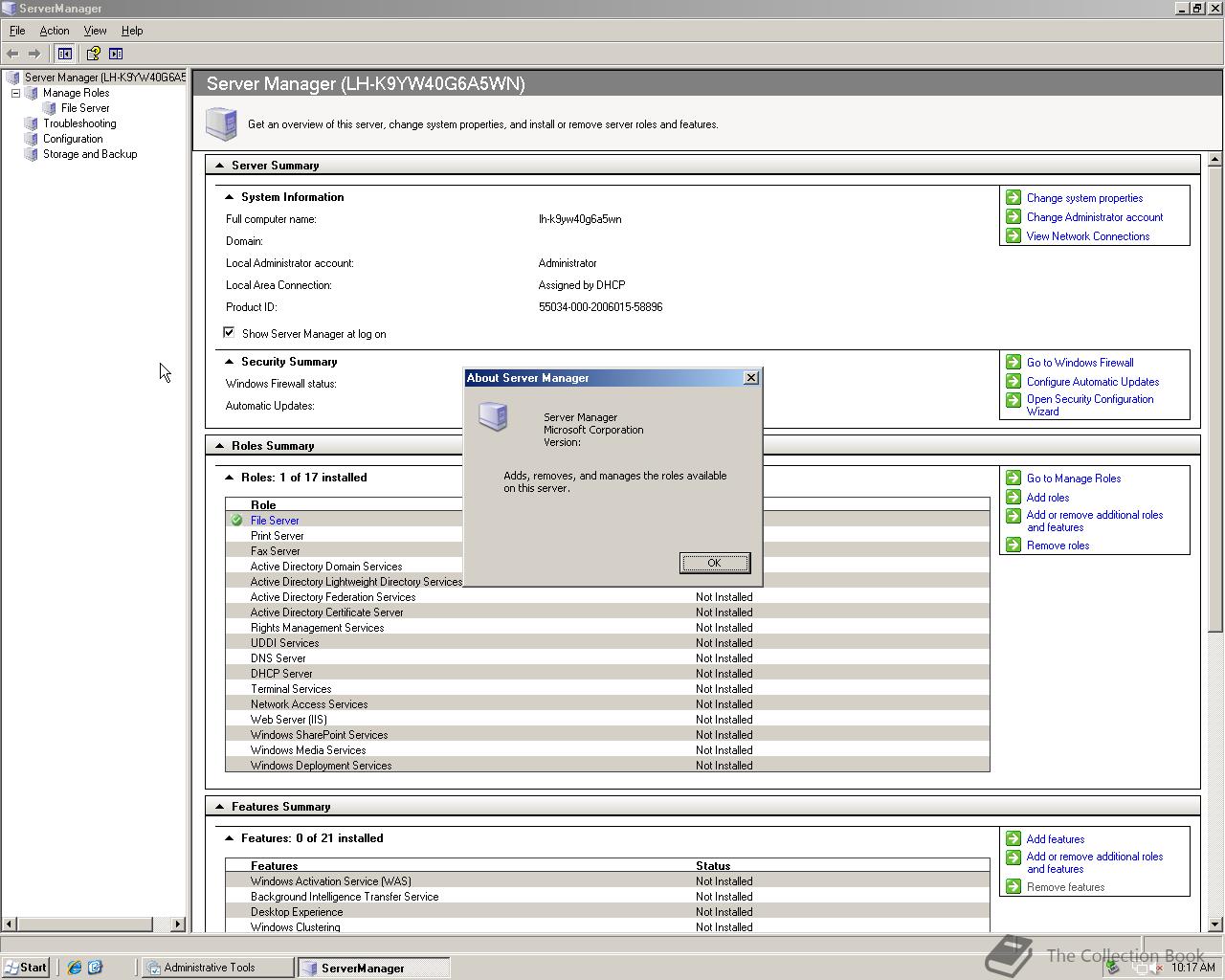Screen dimensions: 1225x980
Task: Click the server icon next to Configuration node
Action: (31, 139)
